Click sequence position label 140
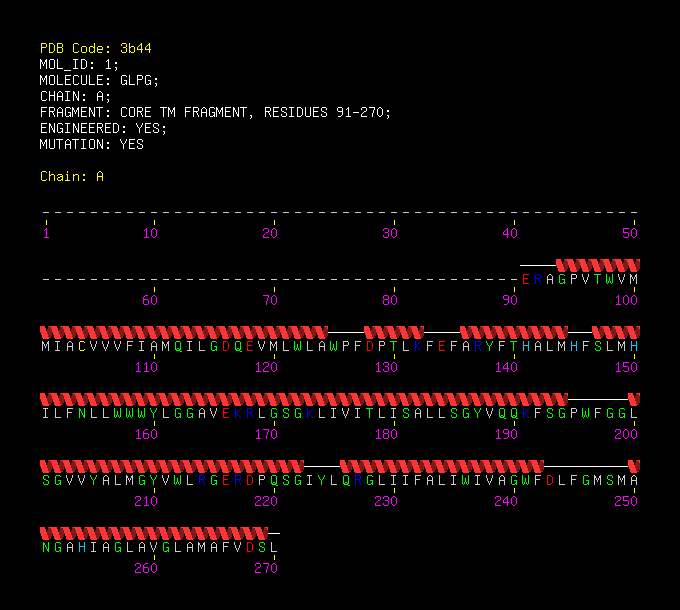The height and width of the screenshot is (610, 680). point(506,367)
